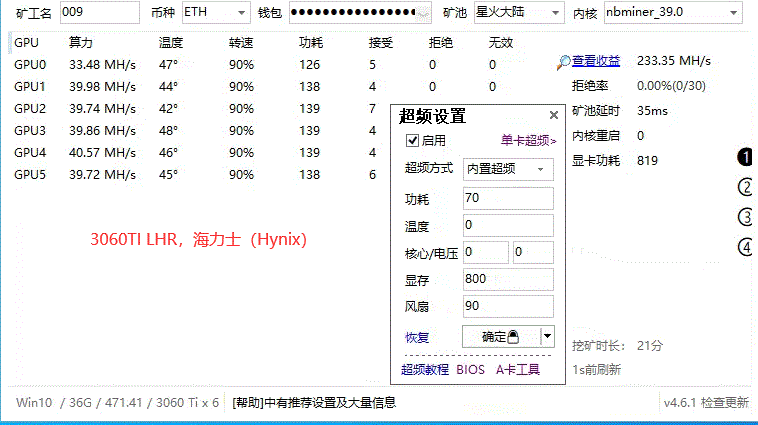Click the 确定 confirm button
The image size is (758, 425).
pyautogui.click(x=500, y=337)
